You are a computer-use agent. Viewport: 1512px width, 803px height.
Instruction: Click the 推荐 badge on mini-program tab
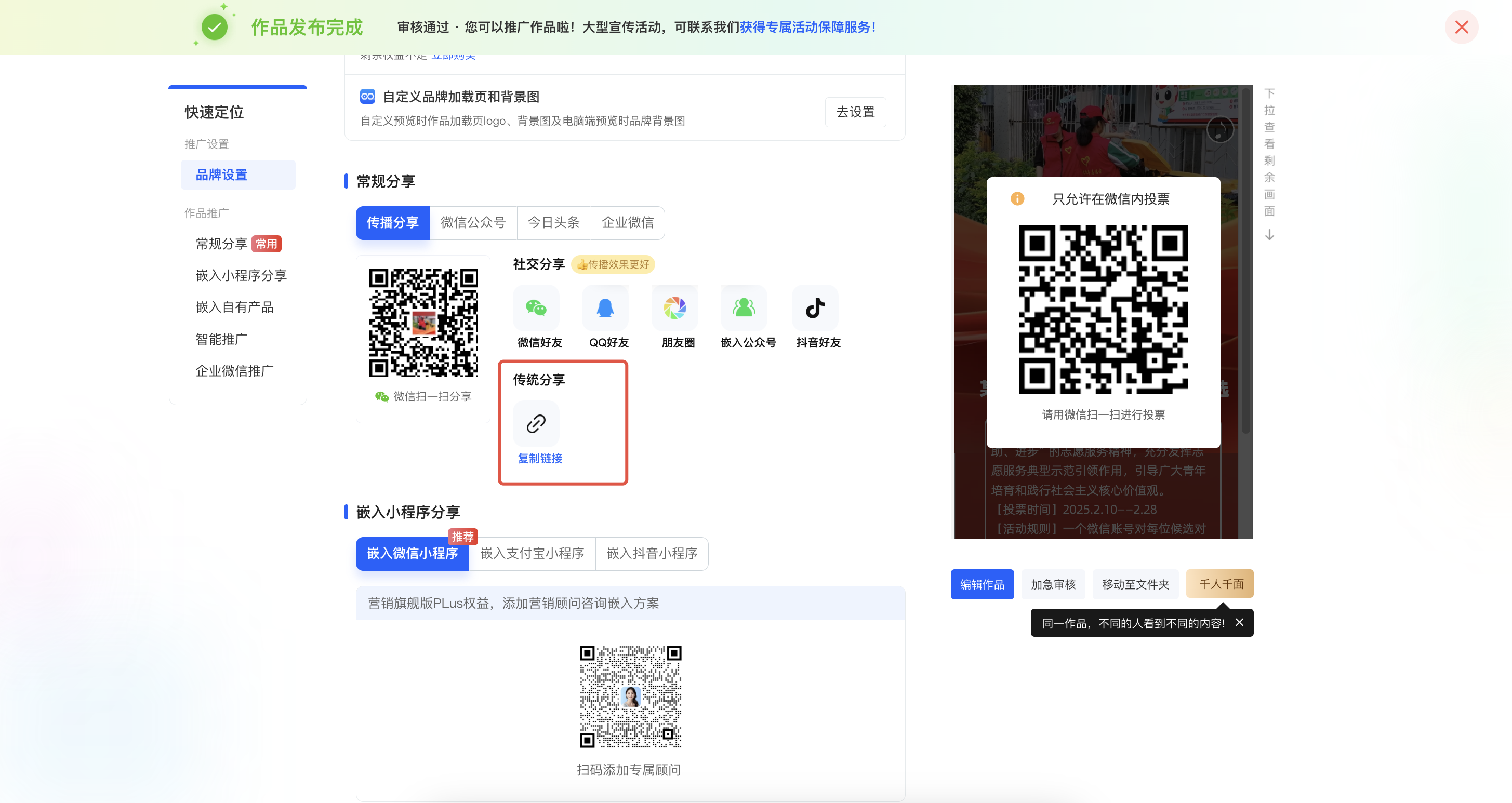(462, 537)
